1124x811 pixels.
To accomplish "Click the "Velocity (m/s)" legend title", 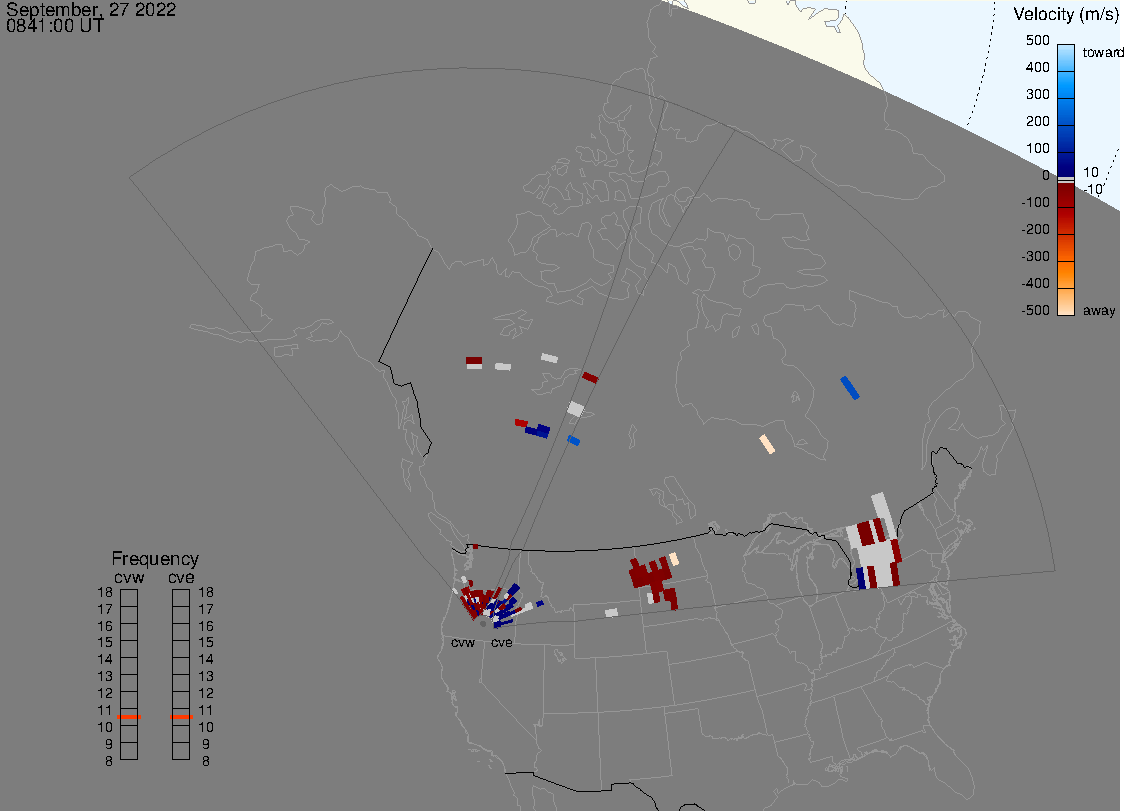I will click(x=1066, y=14).
